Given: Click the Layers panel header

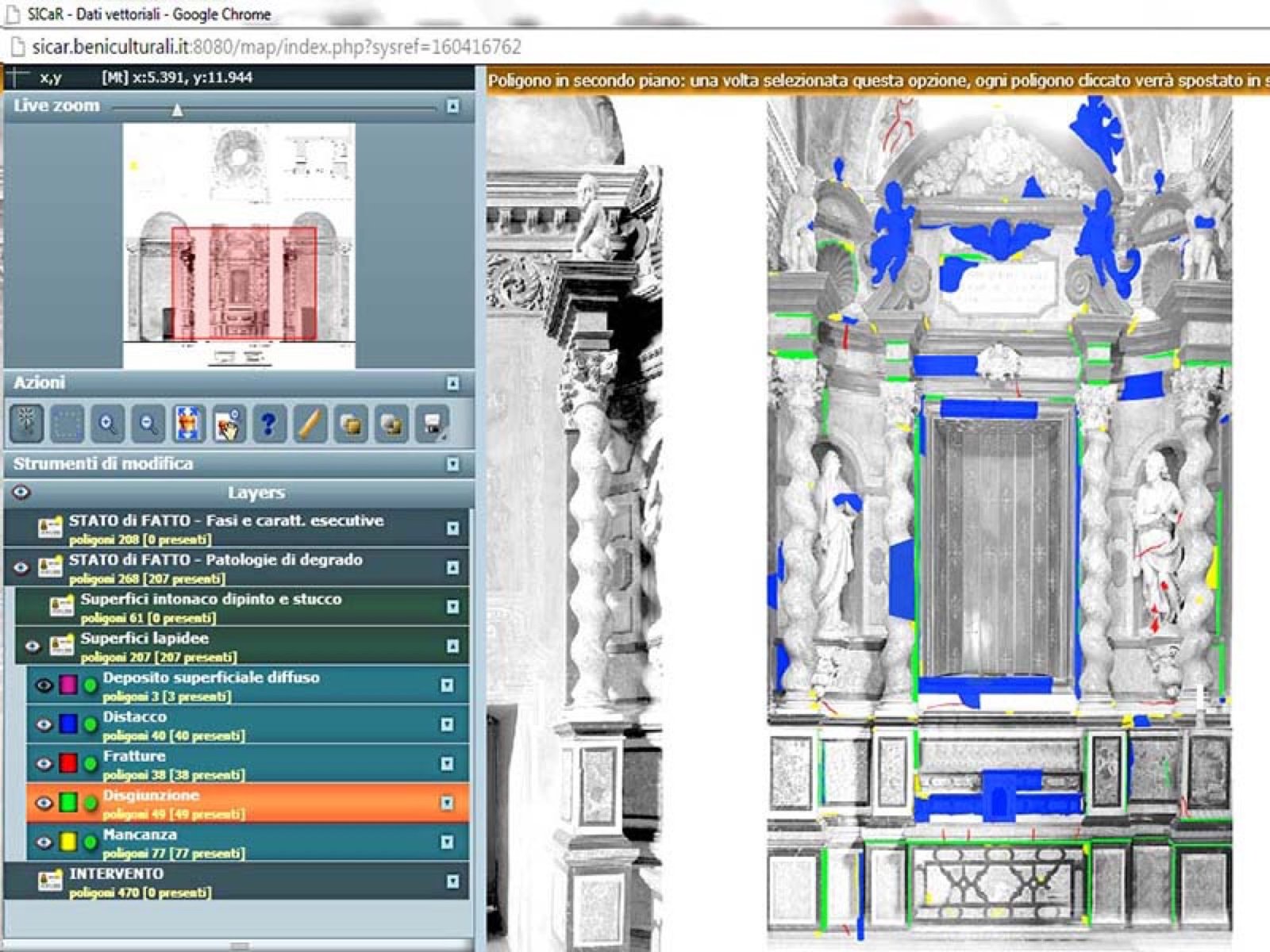Looking at the screenshot, I should click(x=238, y=493).
